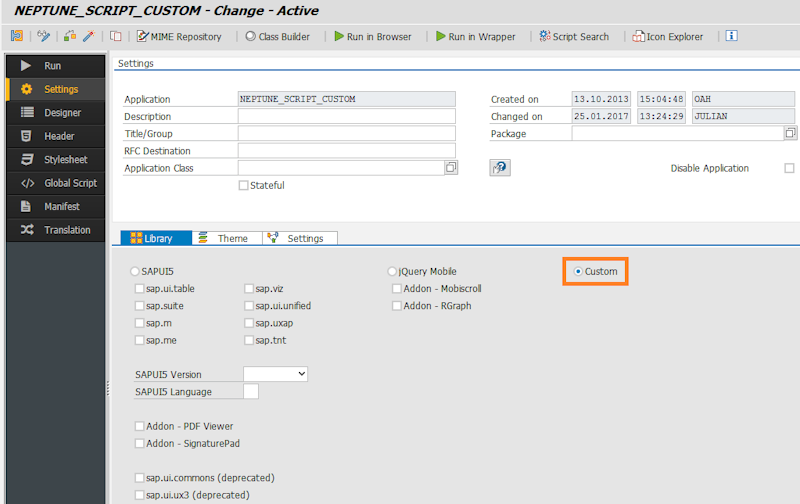Image resolution: width=800 pixels, height=504 pixels.
Task: Click the SAPUI5 Language input box
Action: pos(251,391)
